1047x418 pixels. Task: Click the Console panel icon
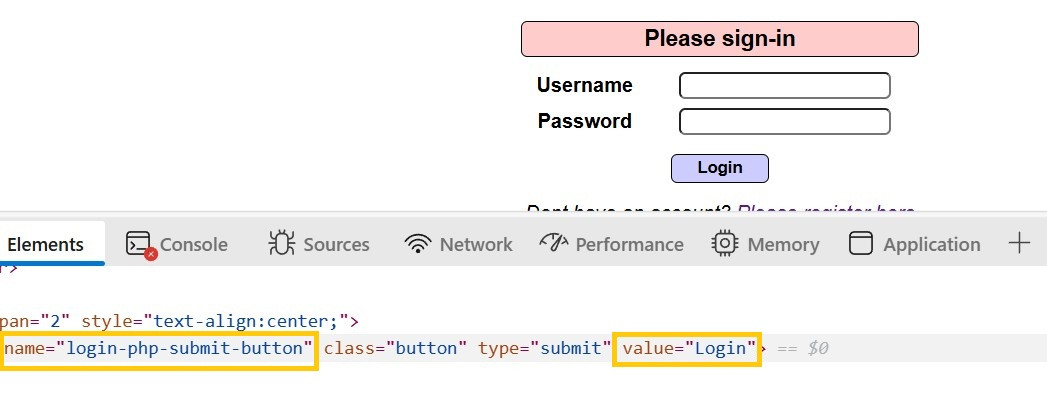click(138, 244)
